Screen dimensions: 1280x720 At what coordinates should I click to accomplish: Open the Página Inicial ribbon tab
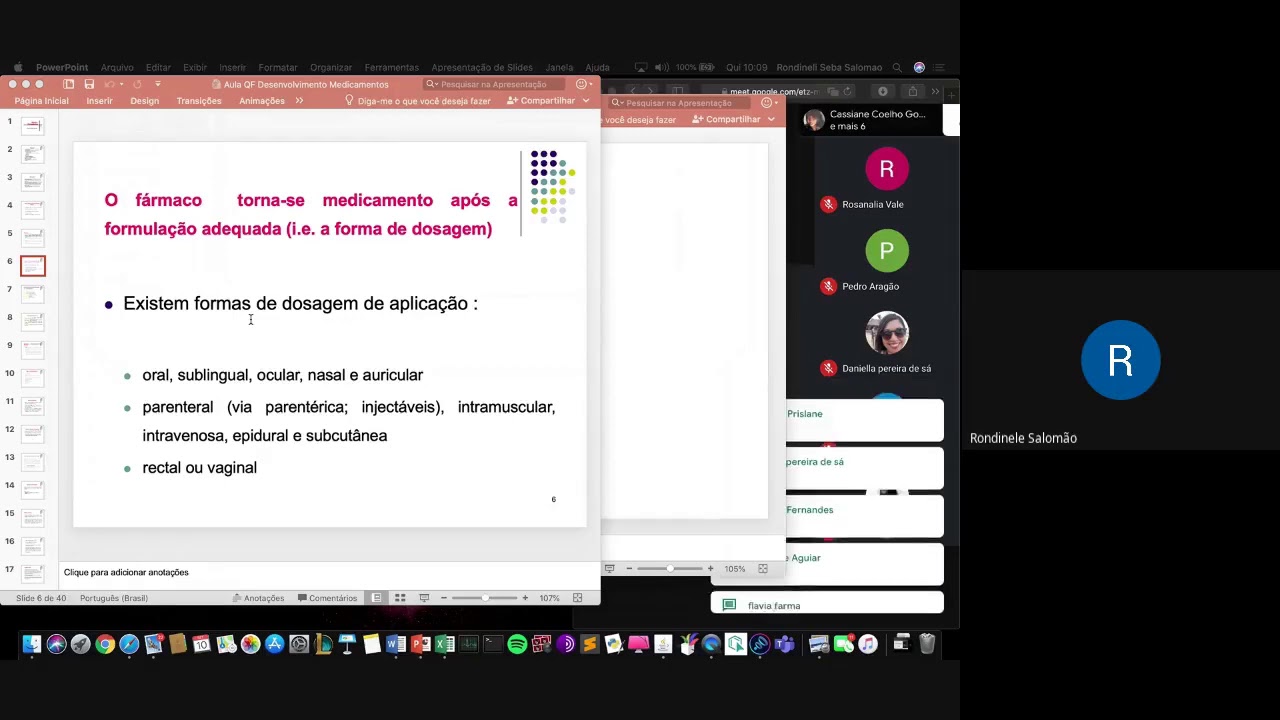41,101
